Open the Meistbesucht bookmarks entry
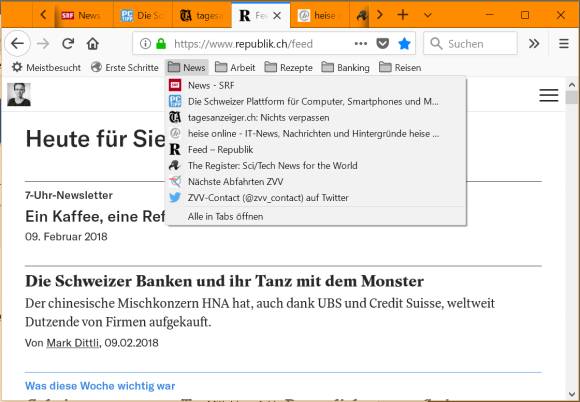This screenshot has width=580, height=402. pos(46,68)
